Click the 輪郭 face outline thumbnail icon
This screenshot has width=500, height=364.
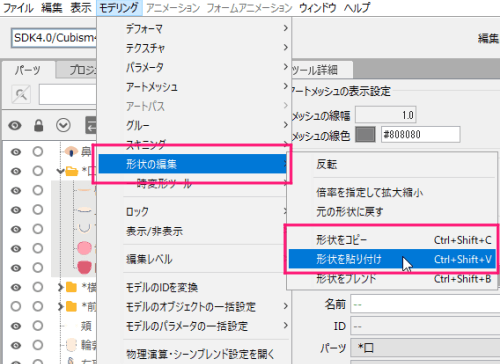click(71, 345)
